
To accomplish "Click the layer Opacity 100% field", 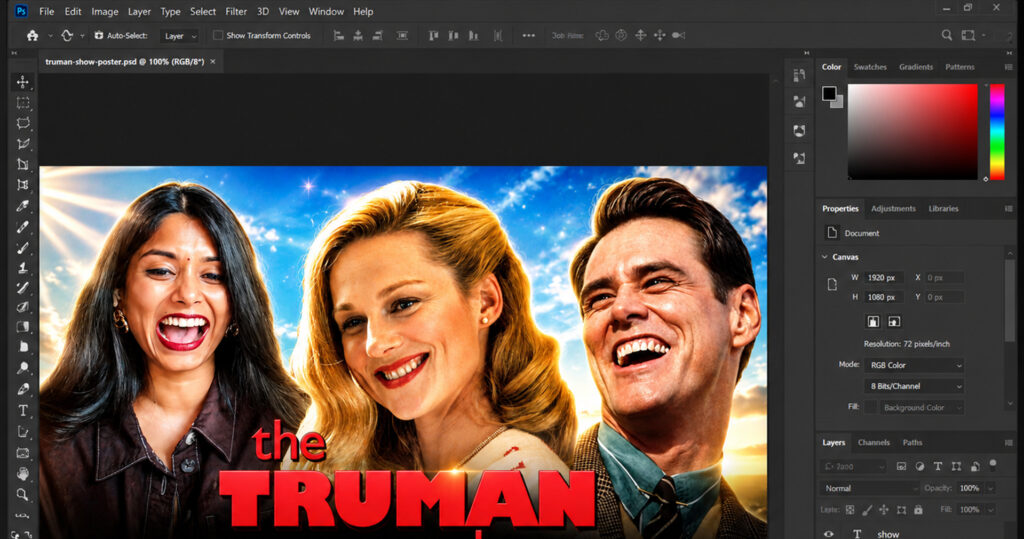I will pyautogui.click(x=969, y=488).
